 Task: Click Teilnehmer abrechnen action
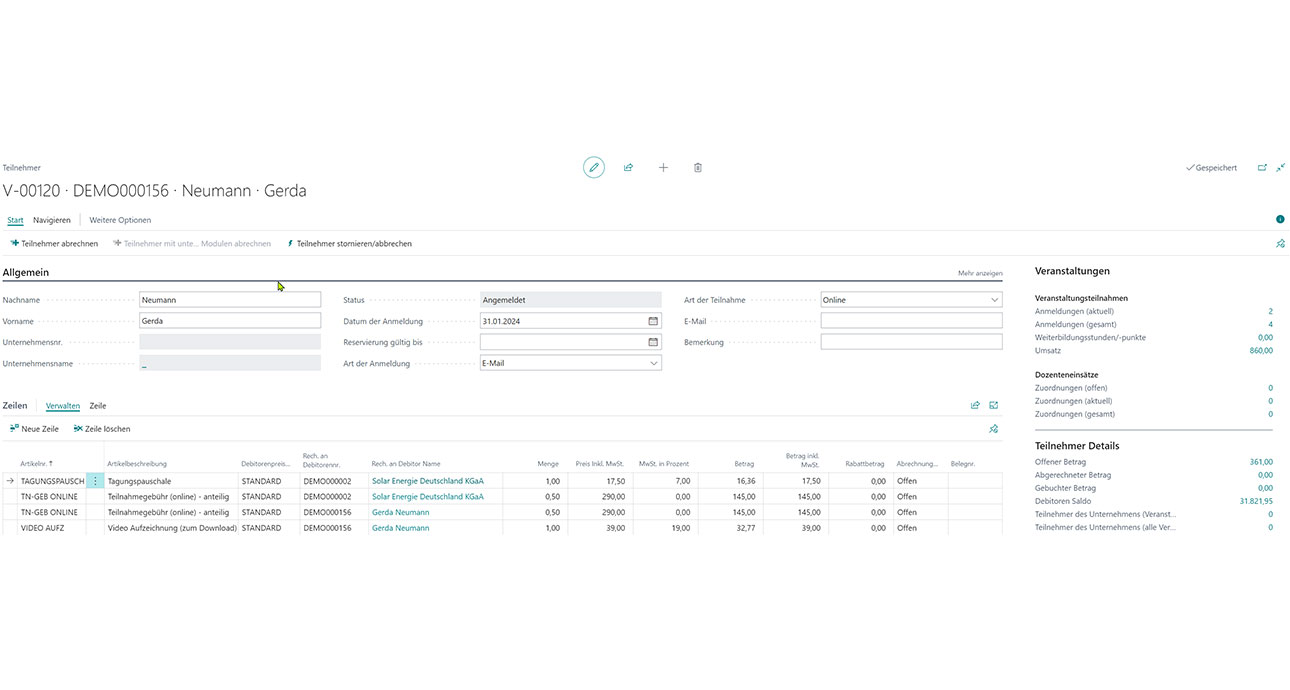[x=54, y=244]
